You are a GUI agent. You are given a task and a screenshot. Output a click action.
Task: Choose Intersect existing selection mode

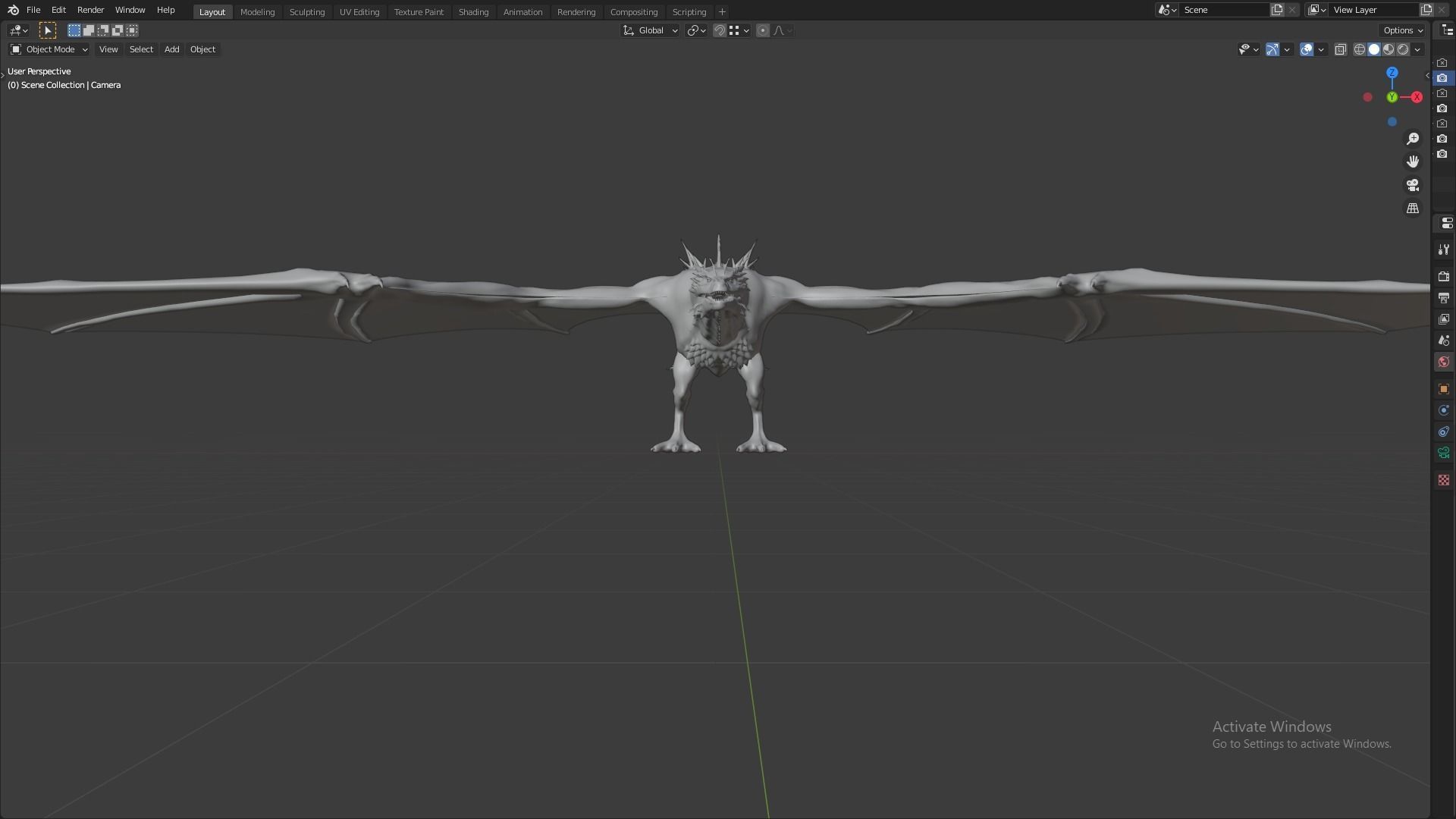pyautogui.click(x=132, y=30)
